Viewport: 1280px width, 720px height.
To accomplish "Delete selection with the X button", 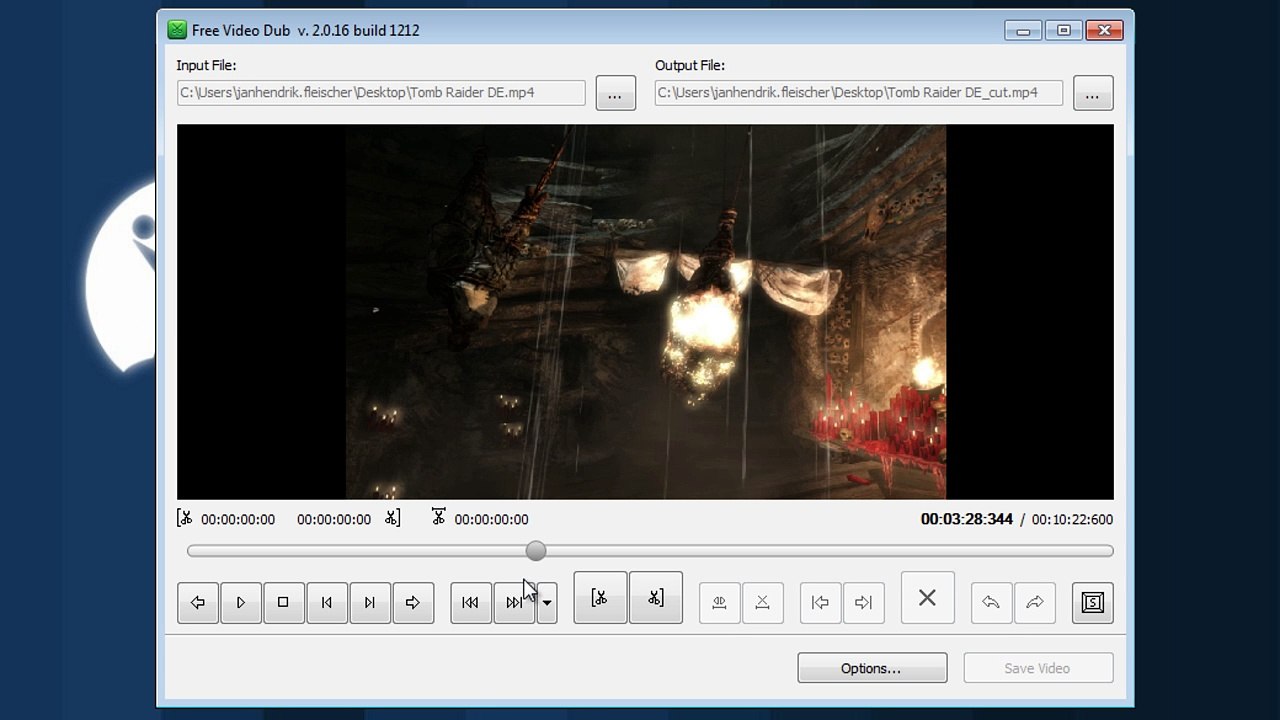I will point(927,598).
